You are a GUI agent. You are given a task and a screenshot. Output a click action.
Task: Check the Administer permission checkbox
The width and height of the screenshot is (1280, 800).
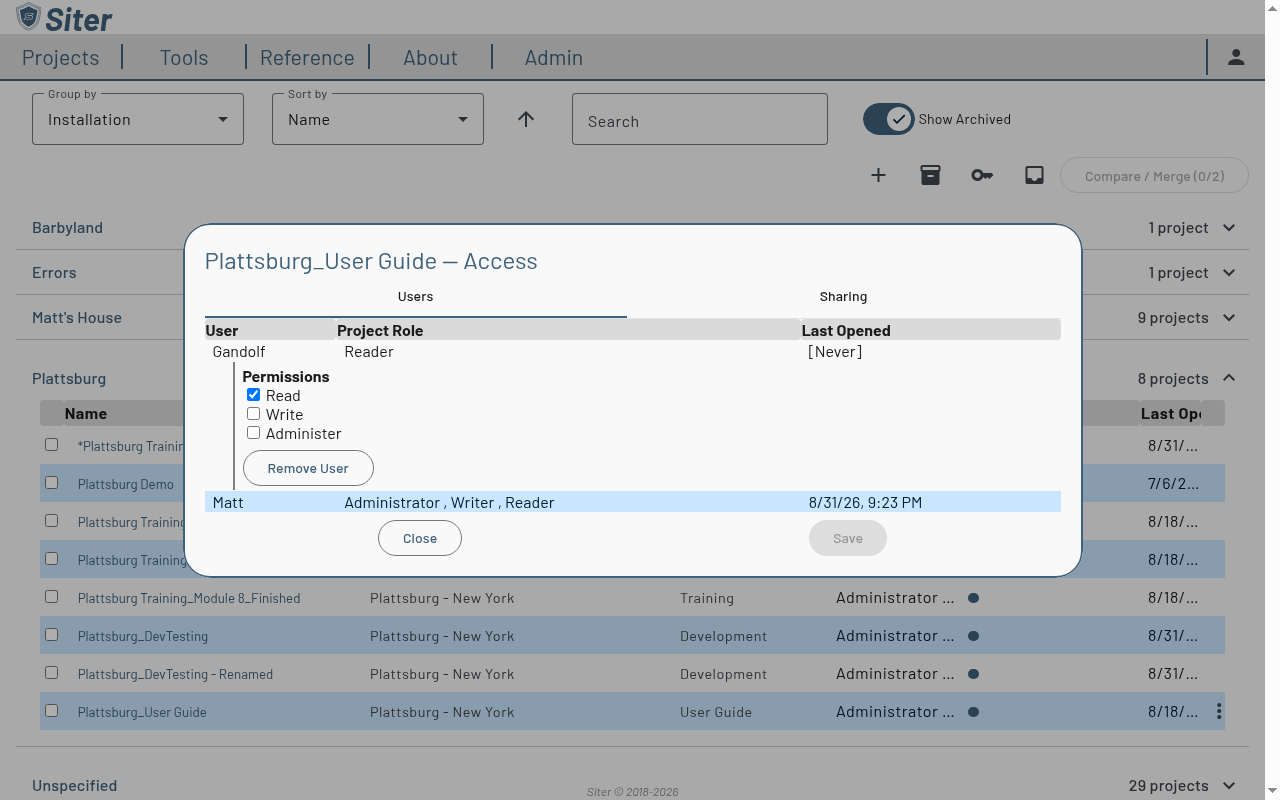pyautogui.click(x=254, y=433)
